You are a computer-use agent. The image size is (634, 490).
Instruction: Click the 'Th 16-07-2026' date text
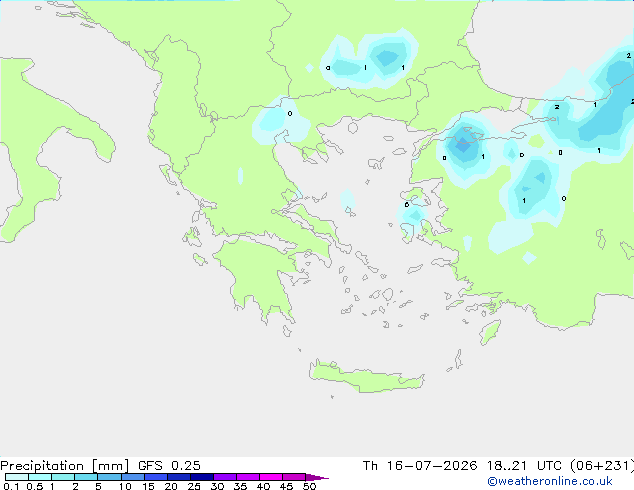click(x=420, y=466)
